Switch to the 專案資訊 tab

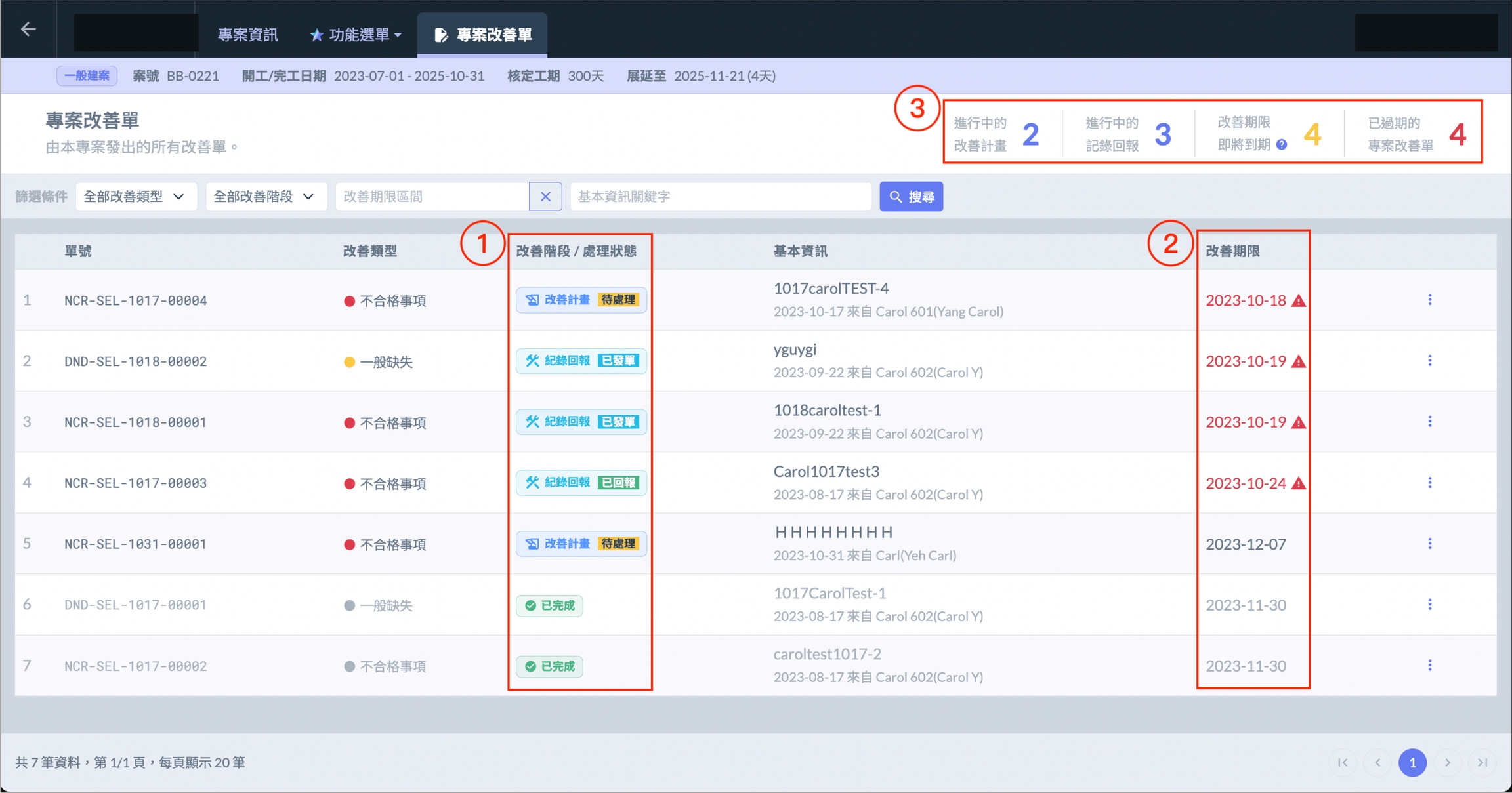(247, 35)
